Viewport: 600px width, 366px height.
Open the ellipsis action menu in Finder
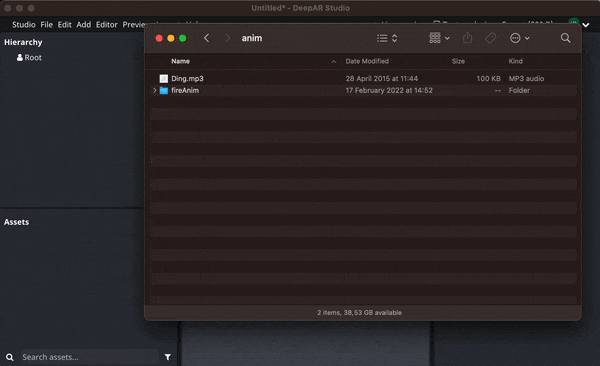point(520,38)
